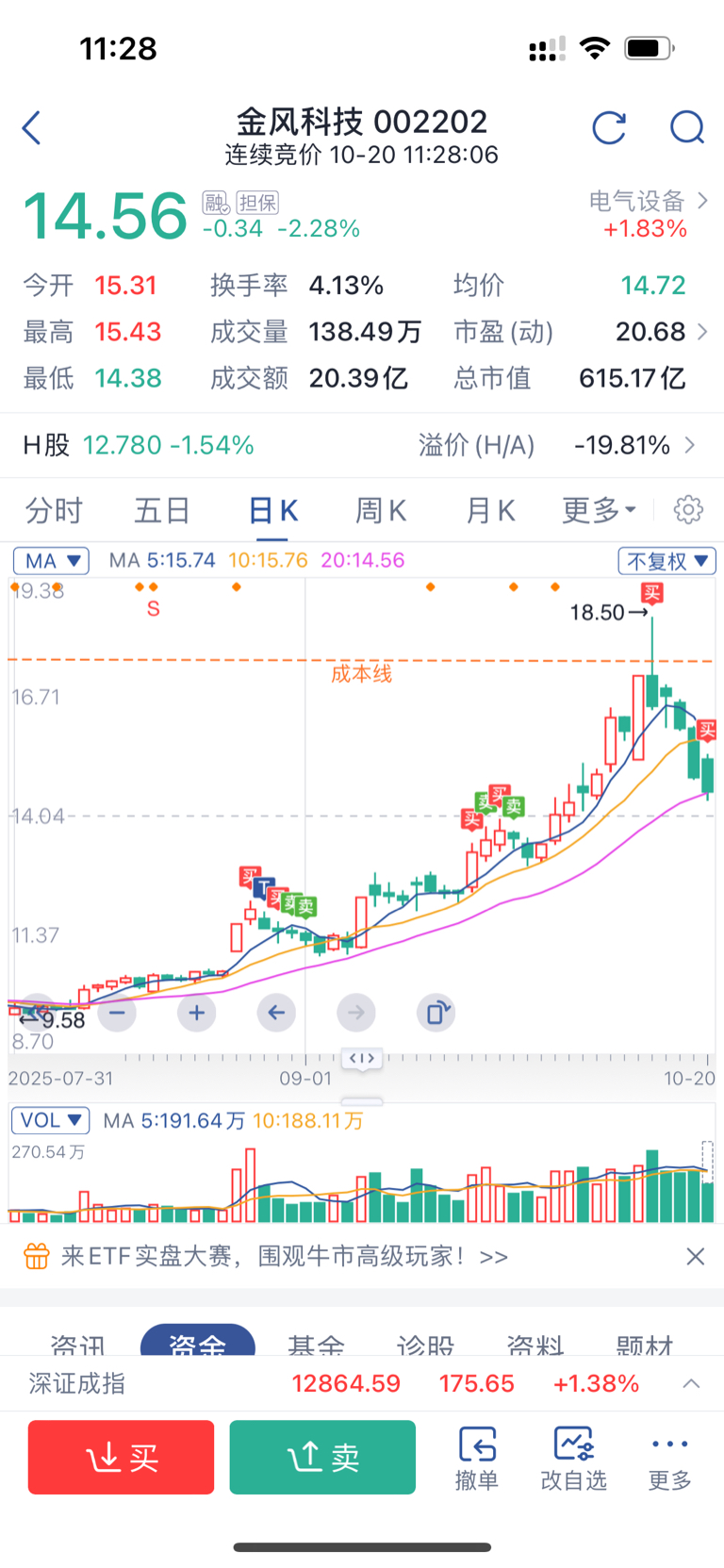Tap the 11:28 status bar clock
The height and width of the screenshot is (1568, 724).
pyautogui.click(x=118, y=48)
